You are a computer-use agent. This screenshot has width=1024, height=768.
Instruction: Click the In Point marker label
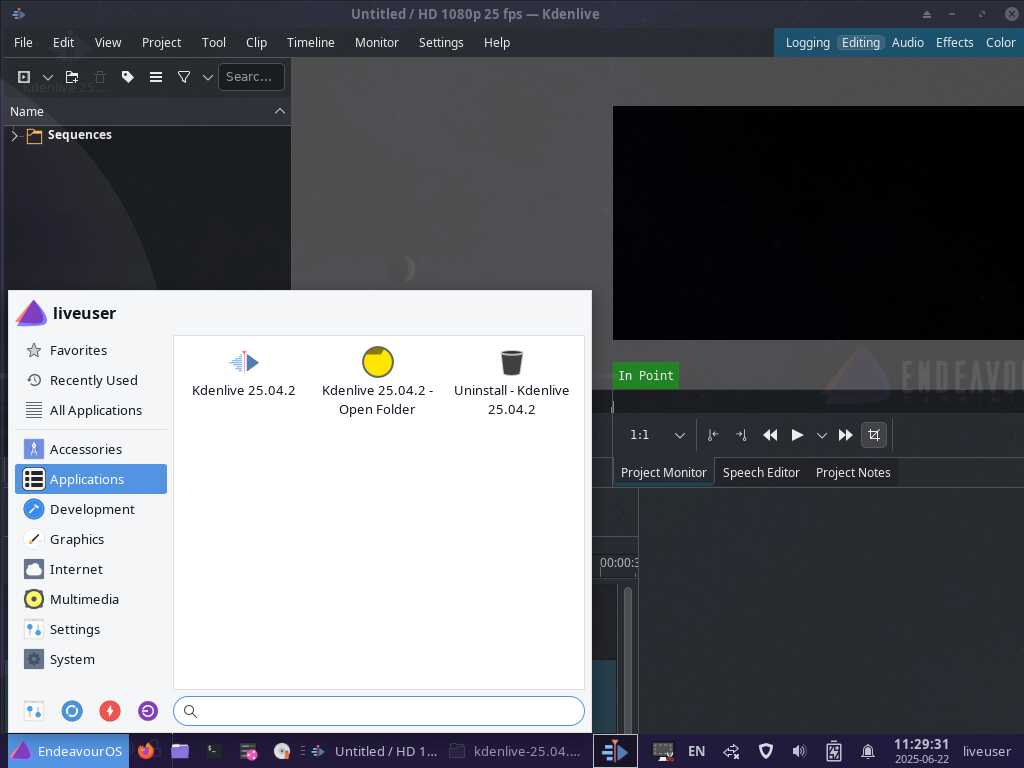coord(645,376)
